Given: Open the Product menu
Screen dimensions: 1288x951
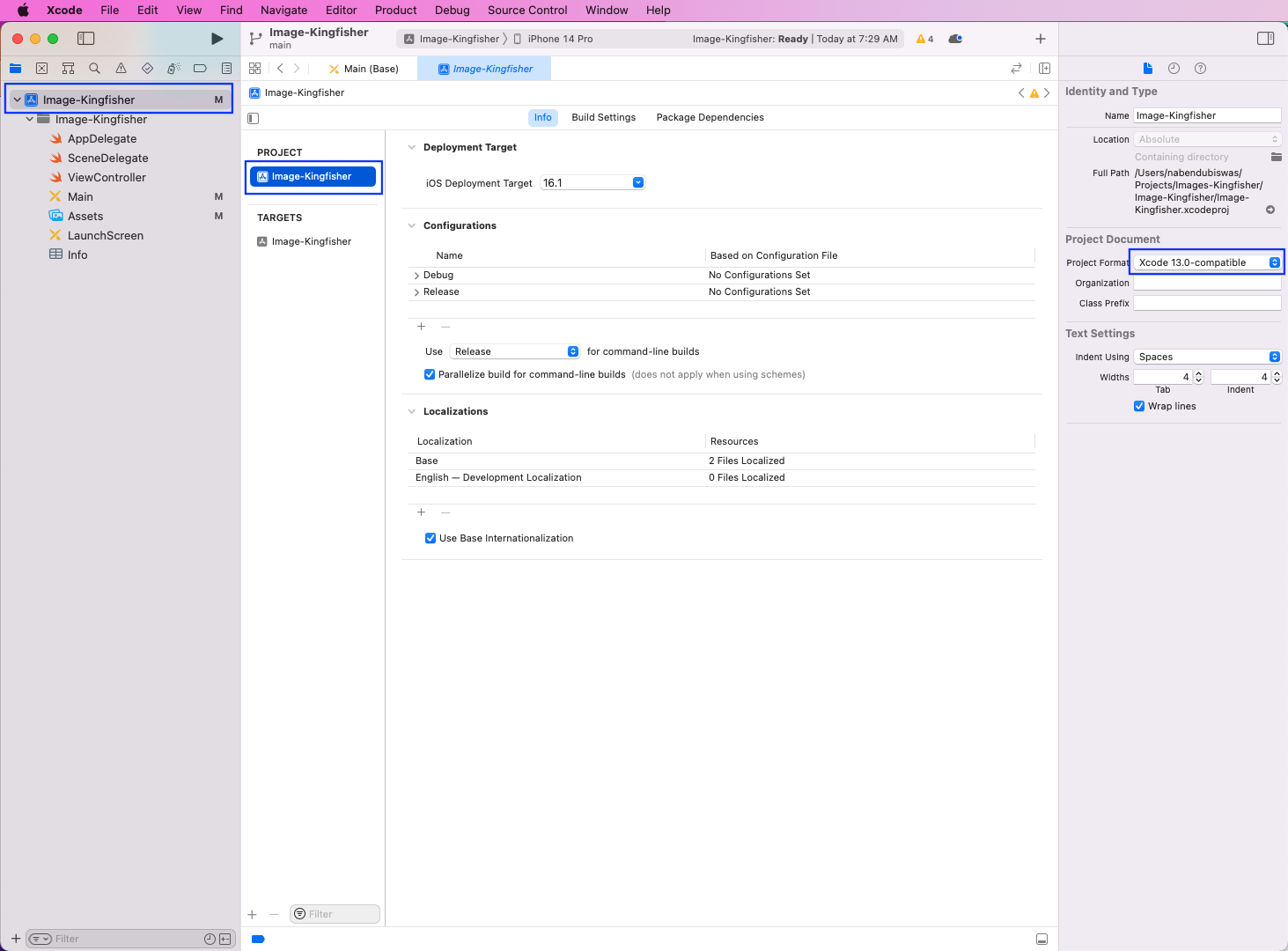Looking at the screenshot, I should point(395,10).
